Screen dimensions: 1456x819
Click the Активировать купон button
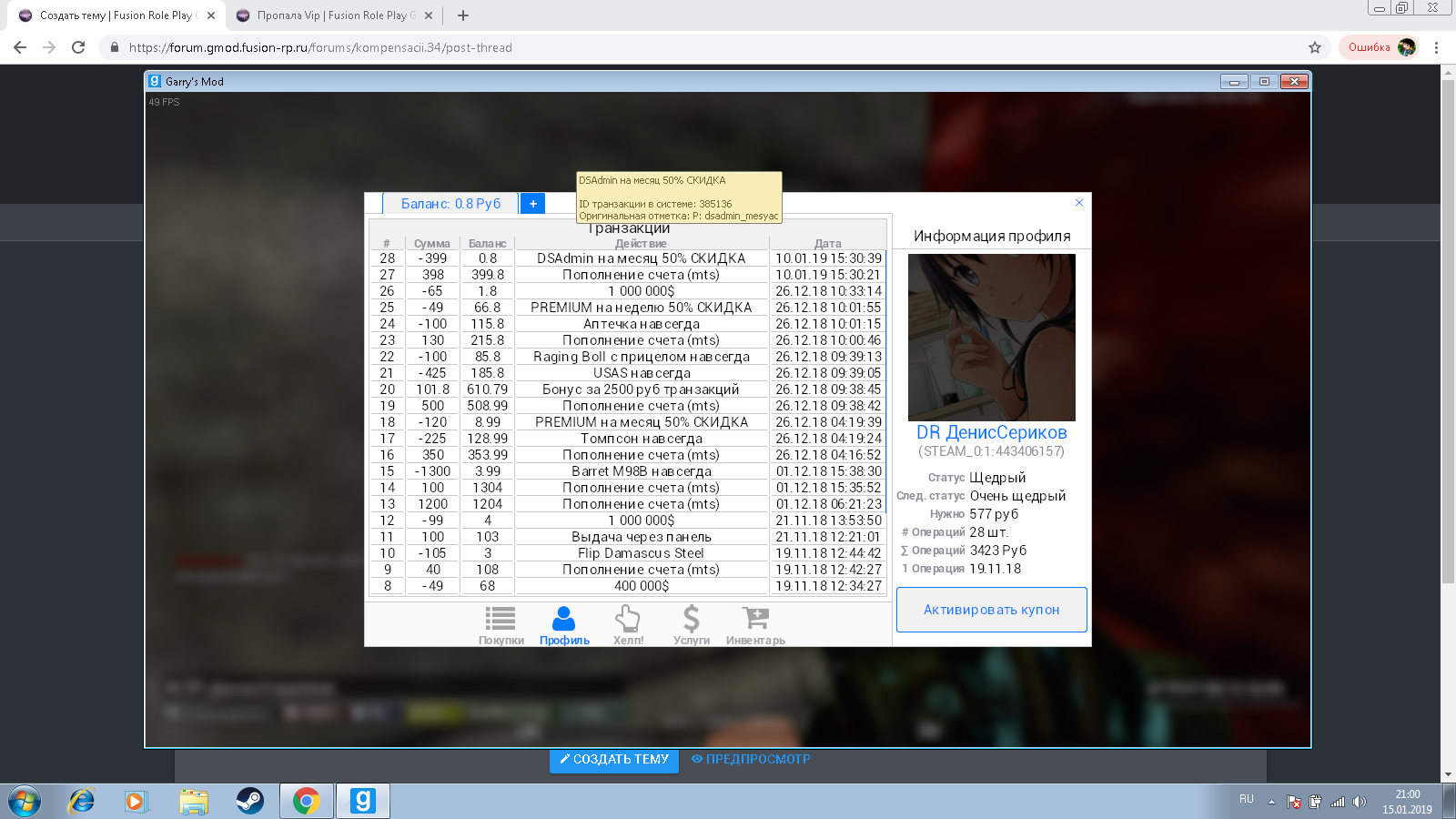[x=991, y=610]
